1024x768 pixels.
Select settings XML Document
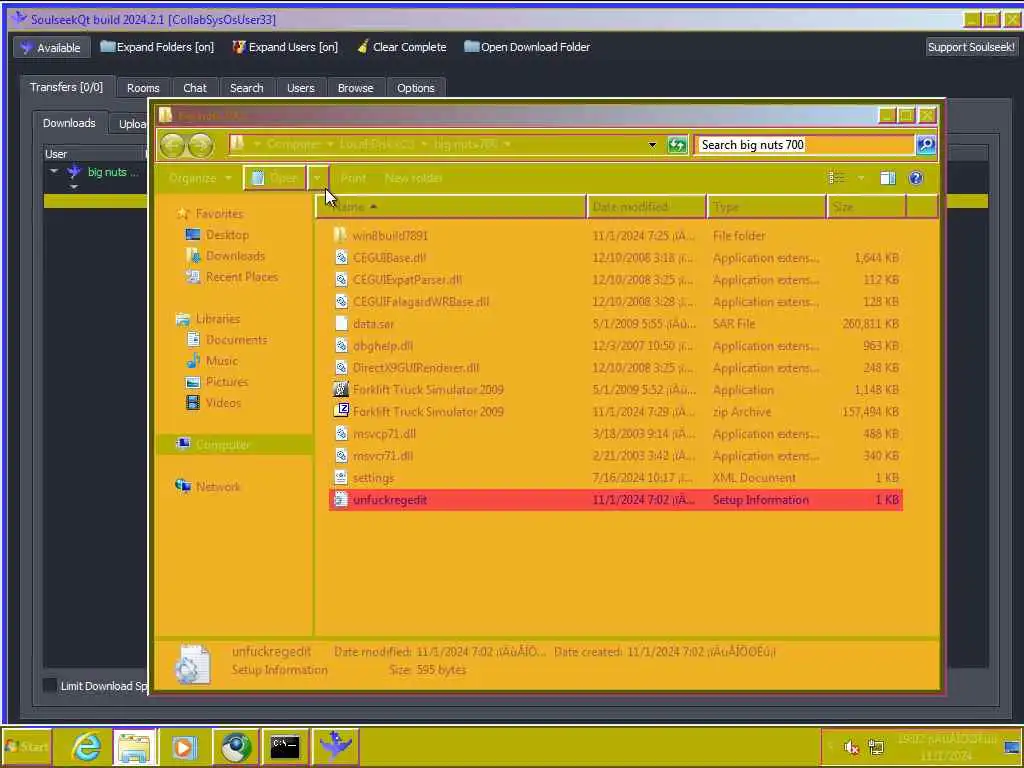coord(615,478)
